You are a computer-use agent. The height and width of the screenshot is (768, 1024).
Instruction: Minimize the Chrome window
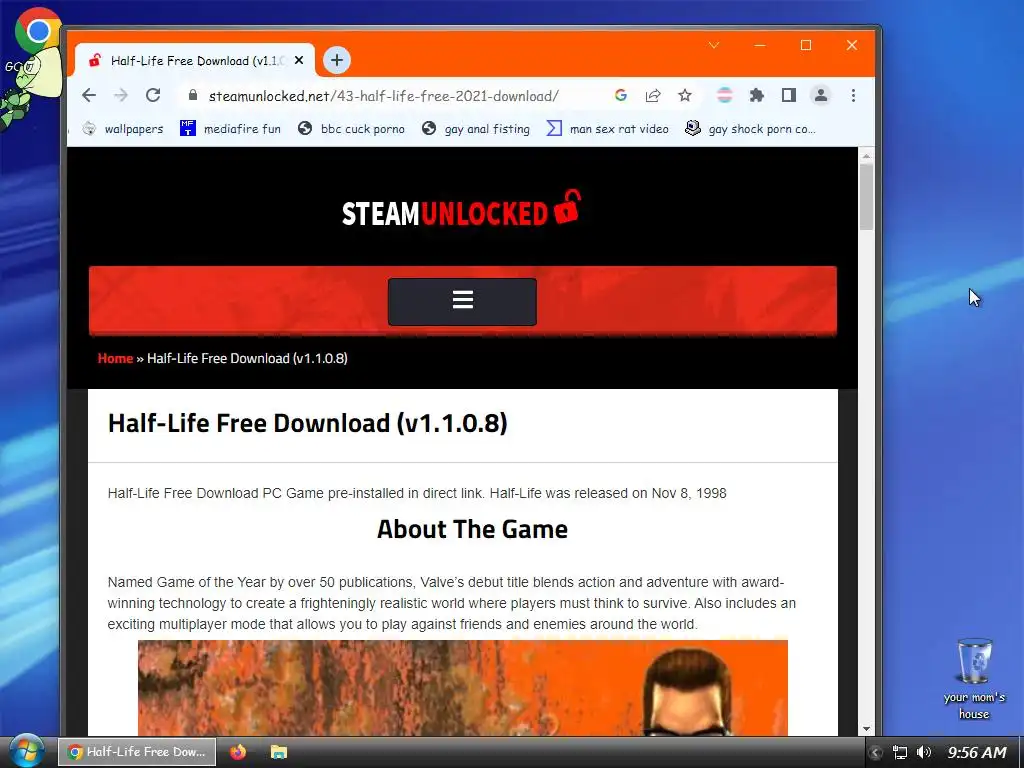click(x=760, y=45)
